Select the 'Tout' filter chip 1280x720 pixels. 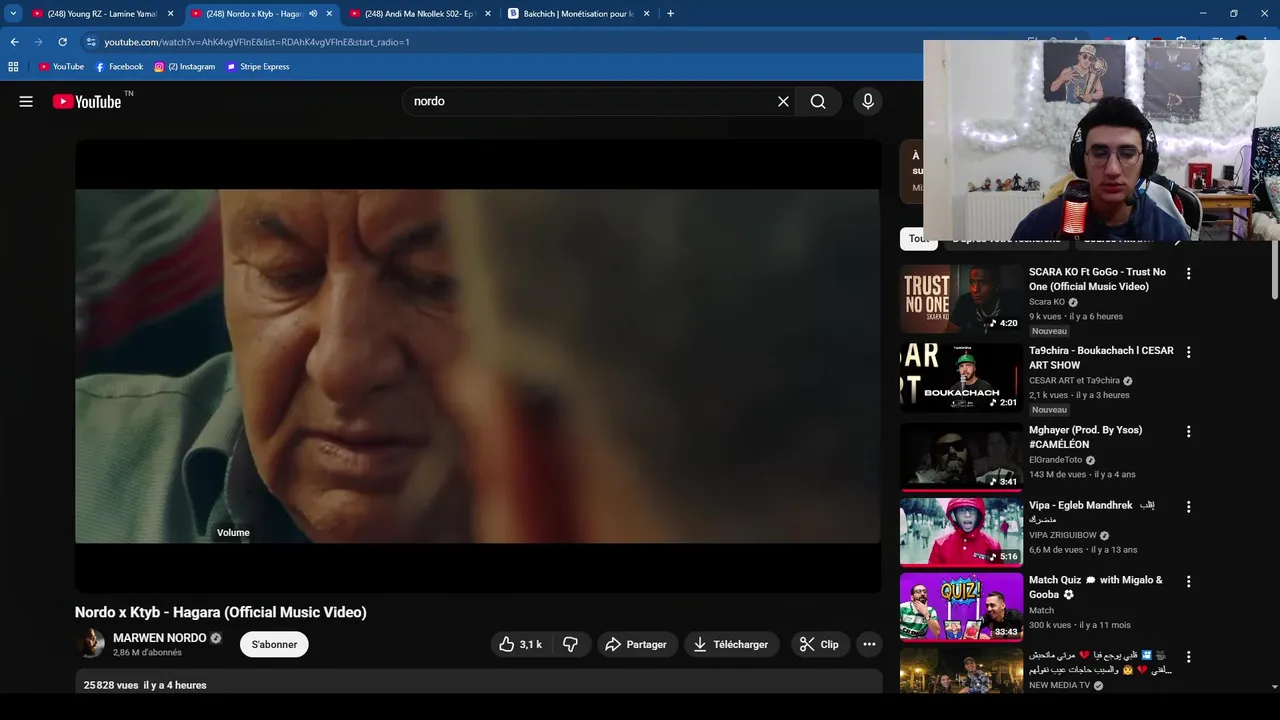click(x=918, y=239)
